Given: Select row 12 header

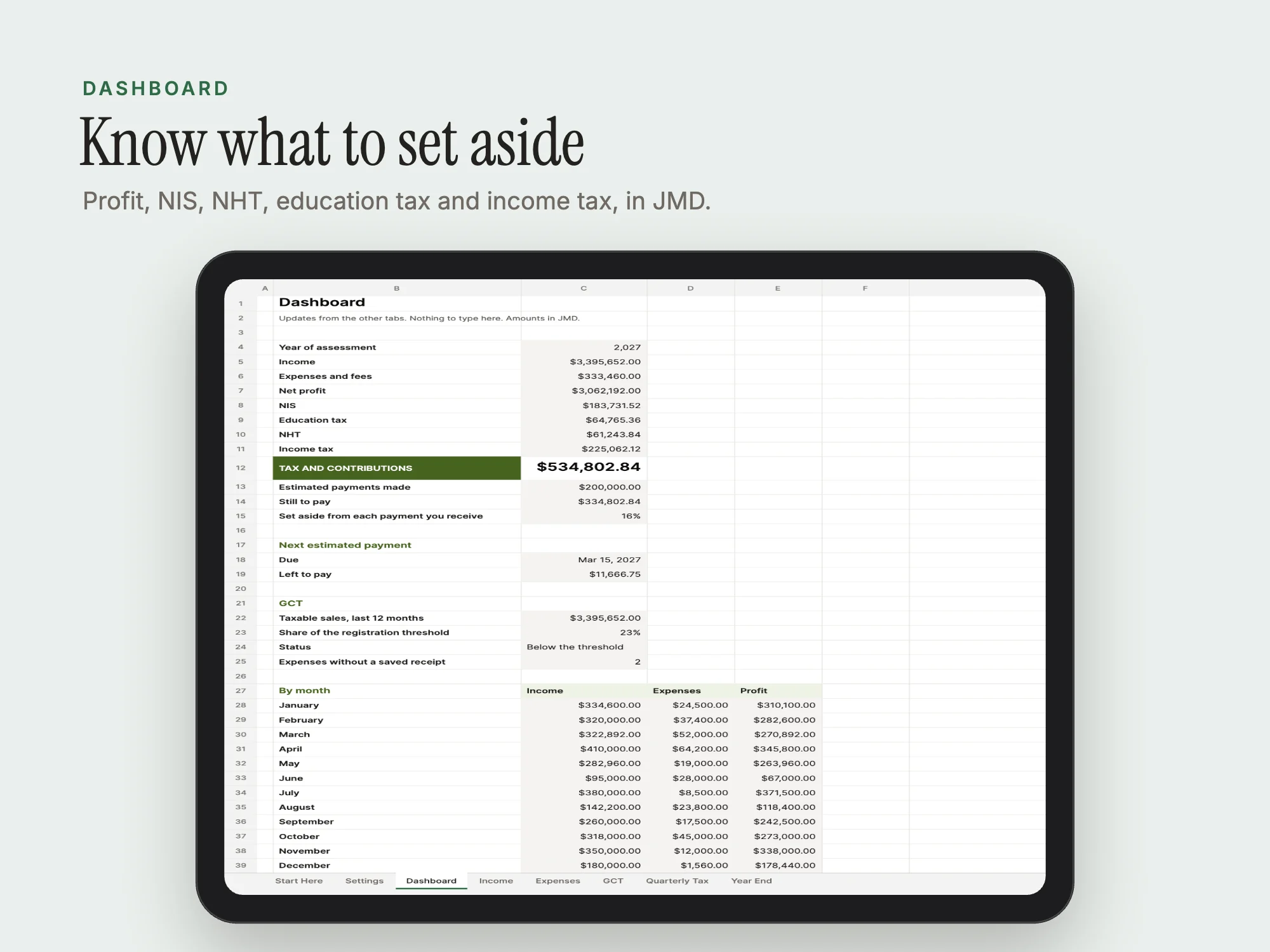Looking at the screenshot, I should 241,468.
